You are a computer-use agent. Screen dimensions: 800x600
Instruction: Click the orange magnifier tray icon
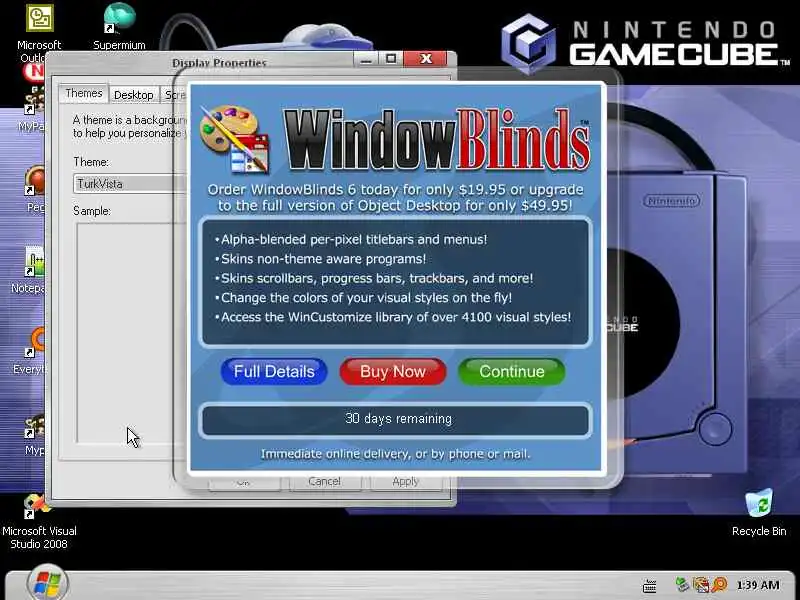[x=719, y=585]
